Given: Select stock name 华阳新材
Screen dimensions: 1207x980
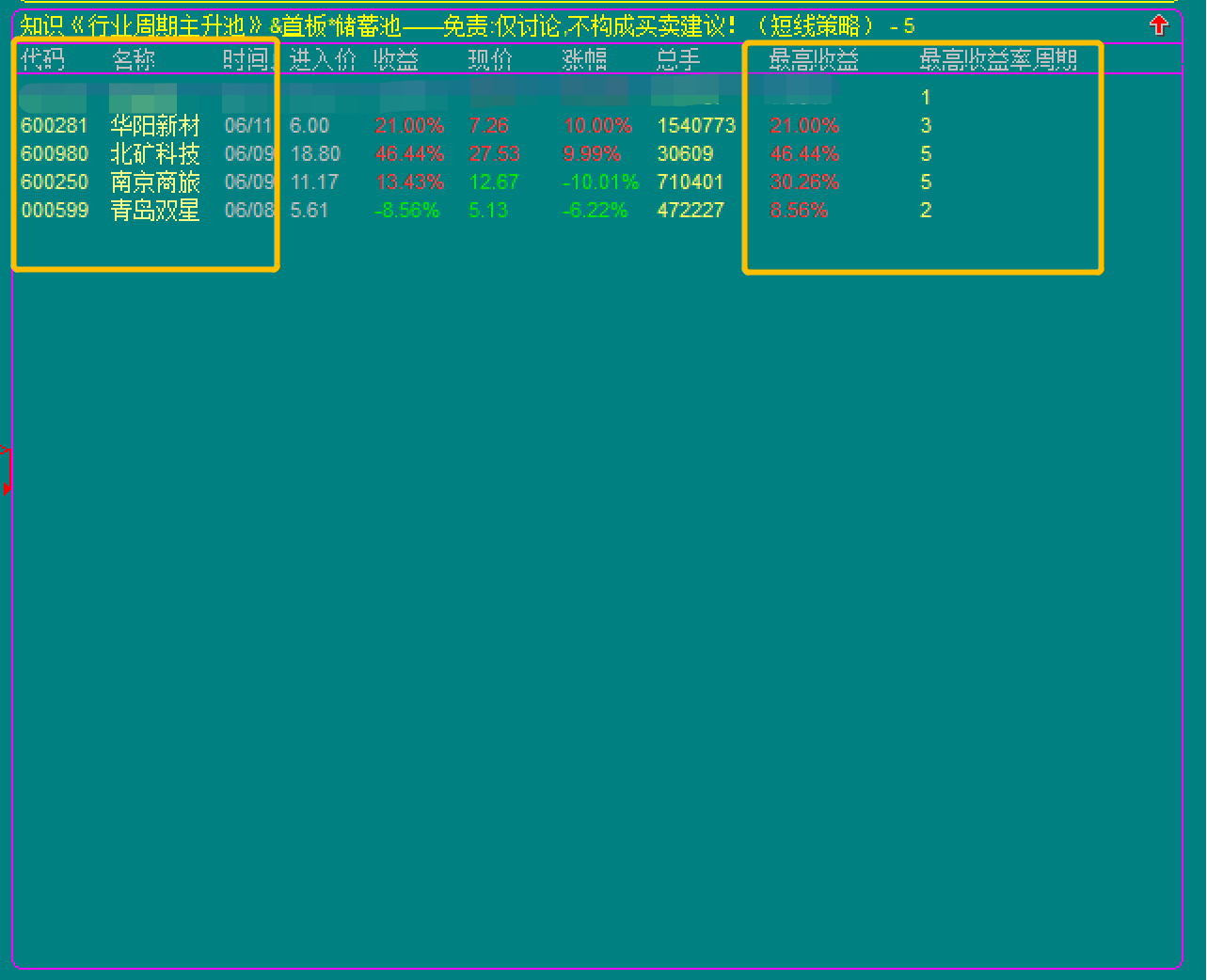Looking at the screenshot, I should coord(155,126).
